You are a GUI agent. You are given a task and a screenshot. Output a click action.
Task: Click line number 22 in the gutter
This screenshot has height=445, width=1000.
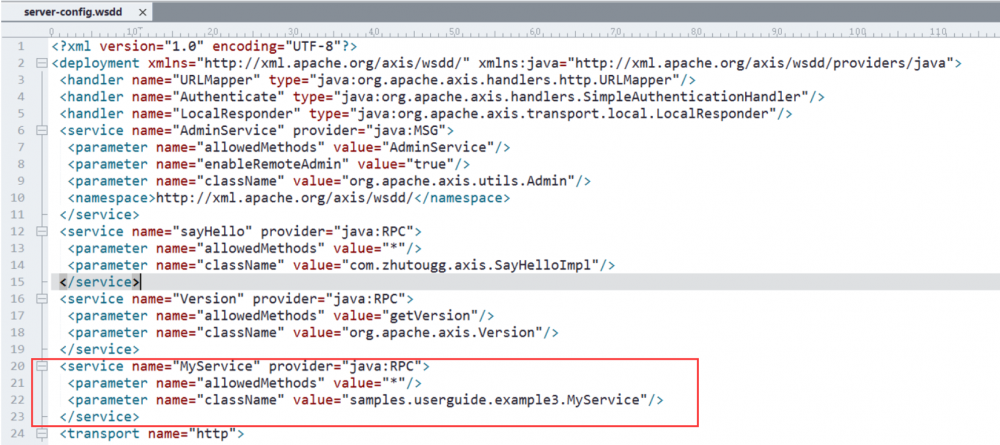17,400
